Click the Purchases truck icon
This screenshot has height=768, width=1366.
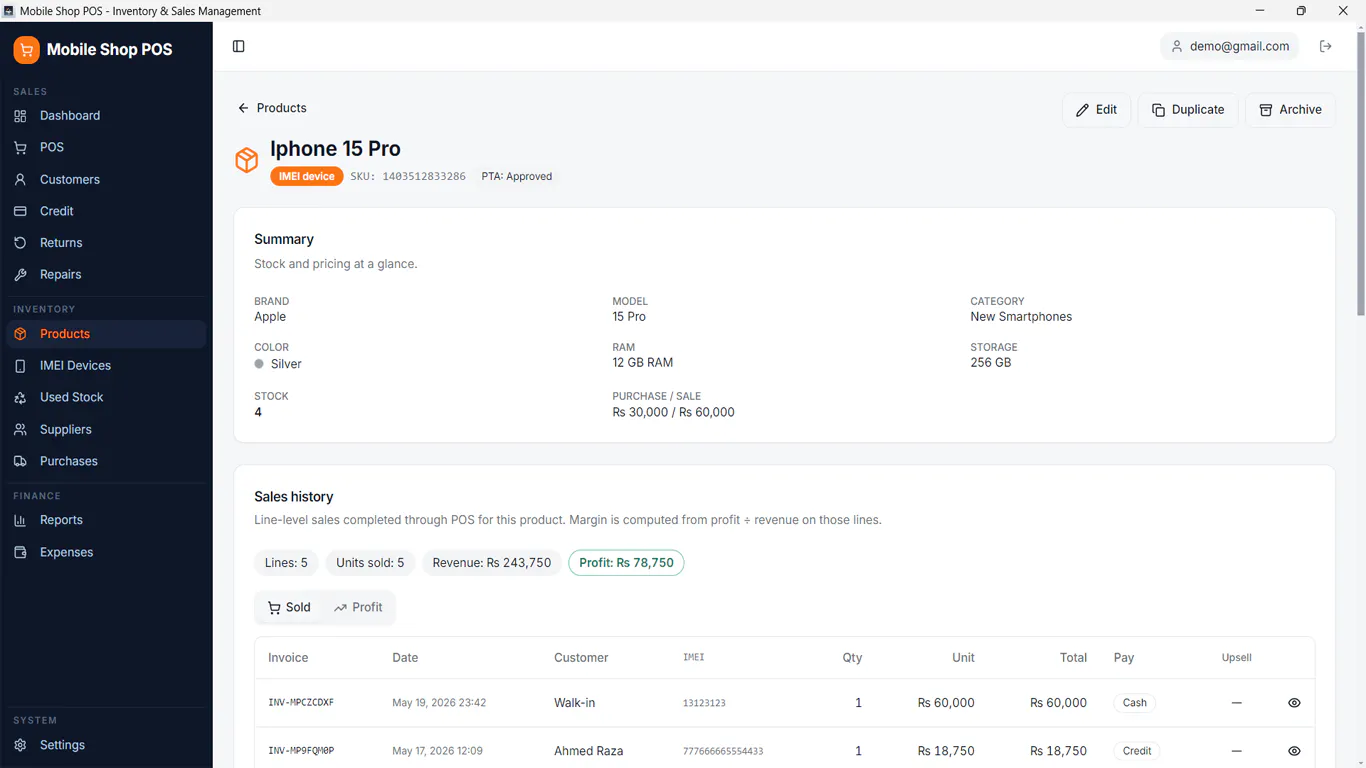[20, 461]
